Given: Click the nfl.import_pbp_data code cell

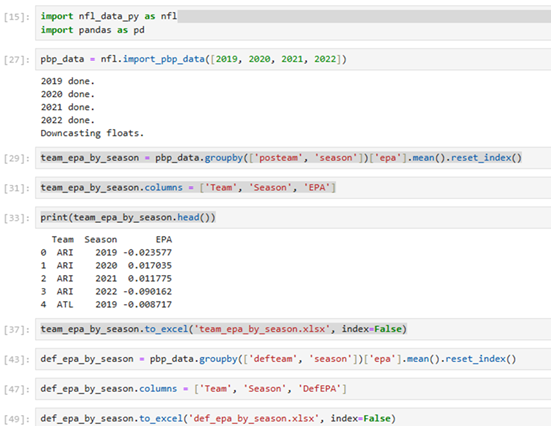Looking at the screenshot, I should pos(293,59).
